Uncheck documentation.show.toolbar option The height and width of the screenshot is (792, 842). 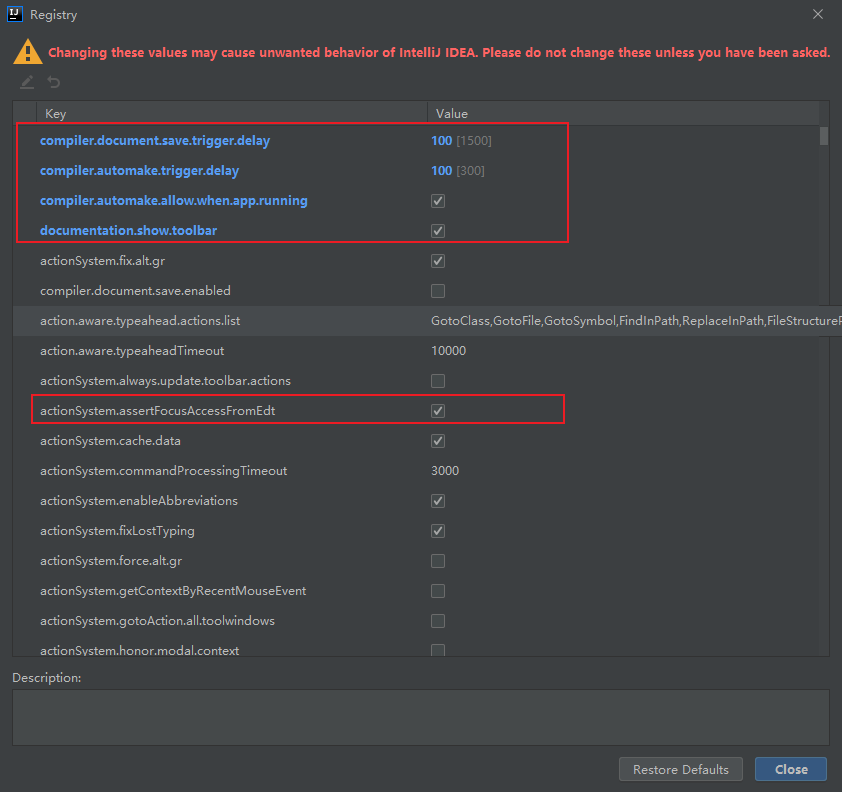pyautogui.click(x=438, y=231)
